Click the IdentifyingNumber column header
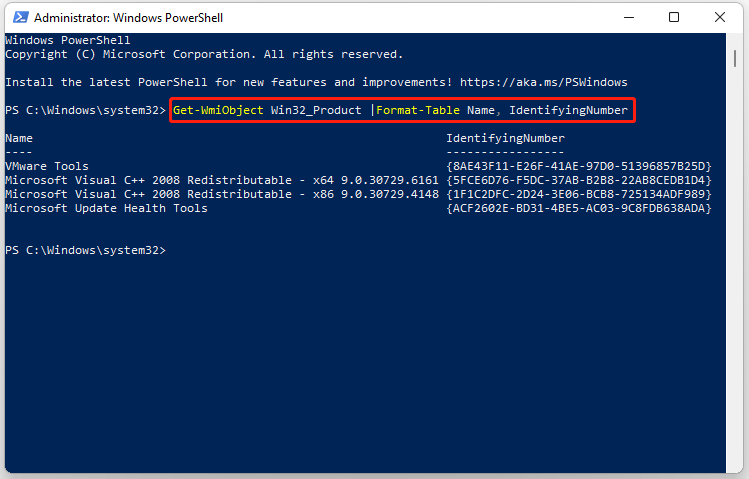 click(x=505, y=138)
